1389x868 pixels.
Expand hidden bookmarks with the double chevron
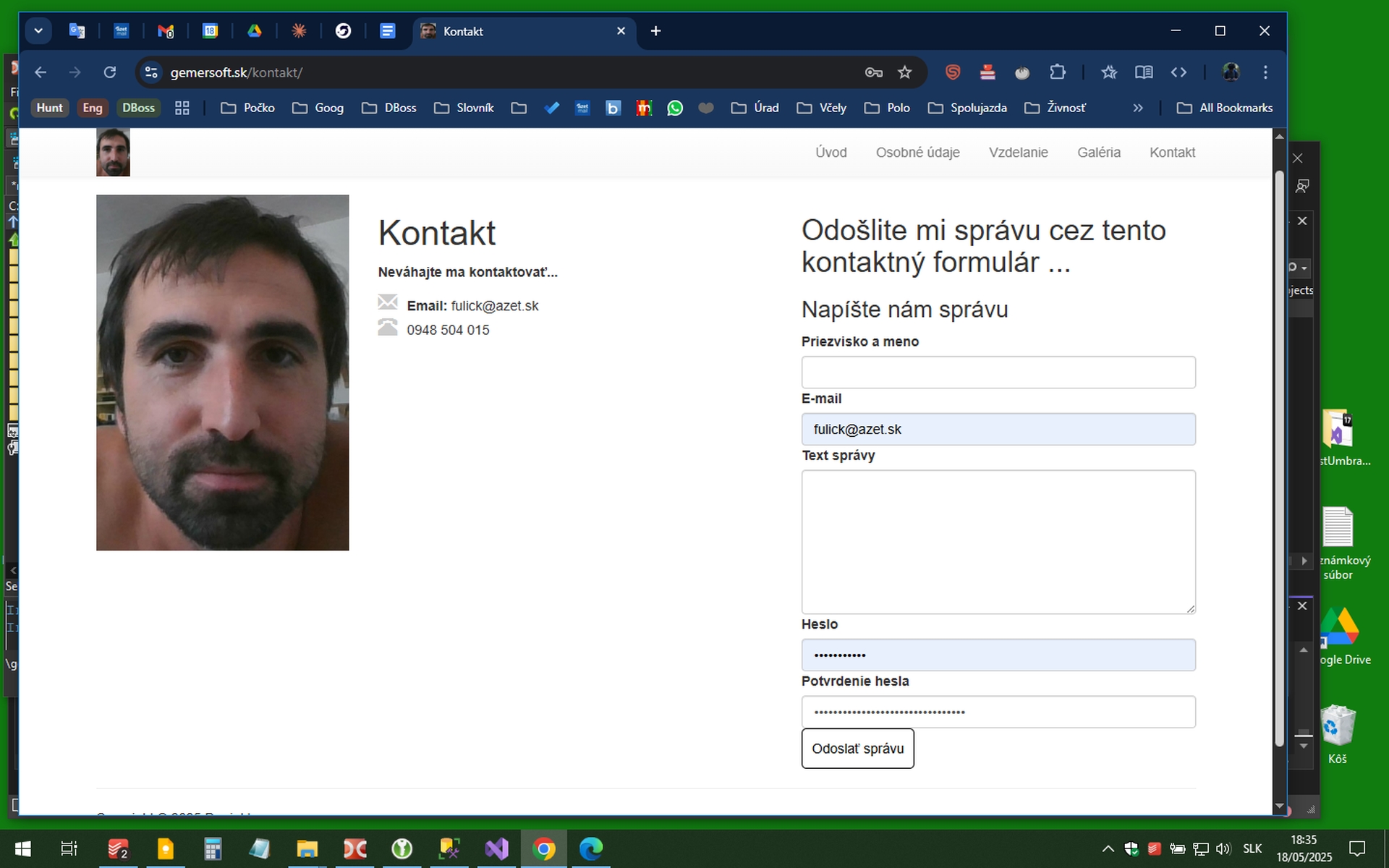click(x=1137, y=108)
